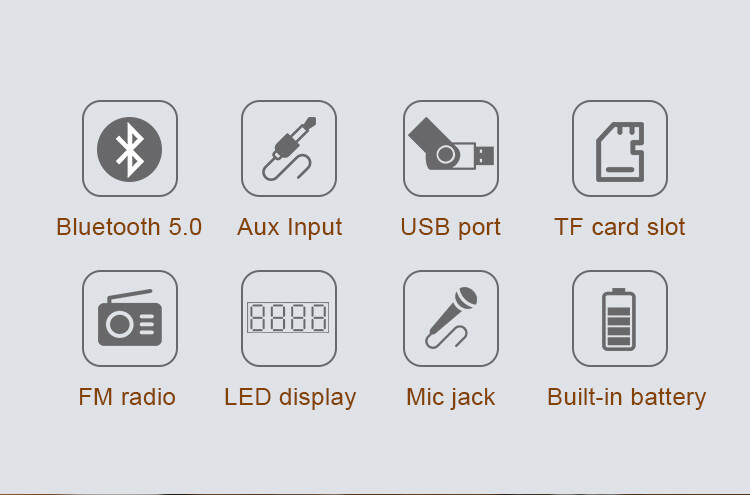
Task: Click the FM radio receiver icon
Action: (130, 318)
